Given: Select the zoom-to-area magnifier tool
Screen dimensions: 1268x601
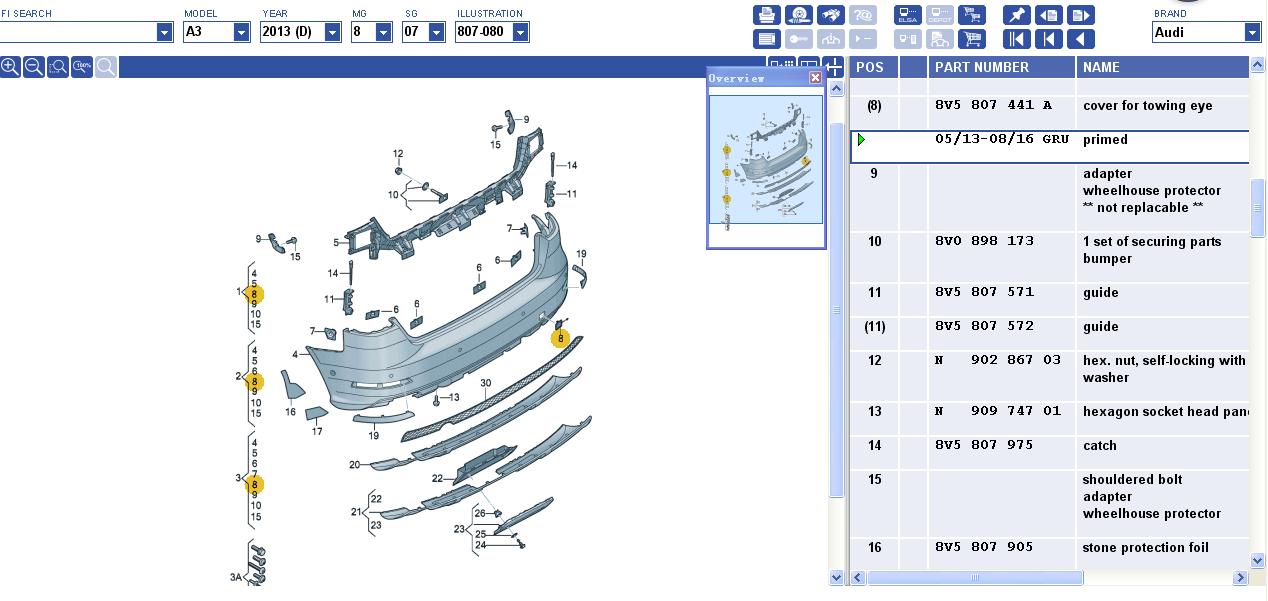Looking at the screenshot, I should 58,67.
